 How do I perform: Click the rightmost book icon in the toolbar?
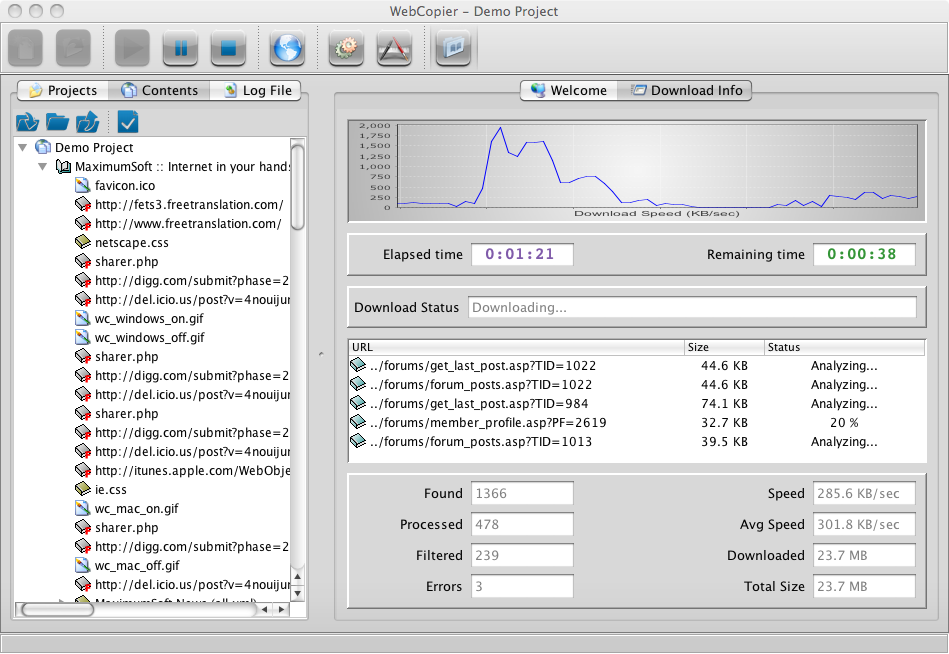(453, 47)
